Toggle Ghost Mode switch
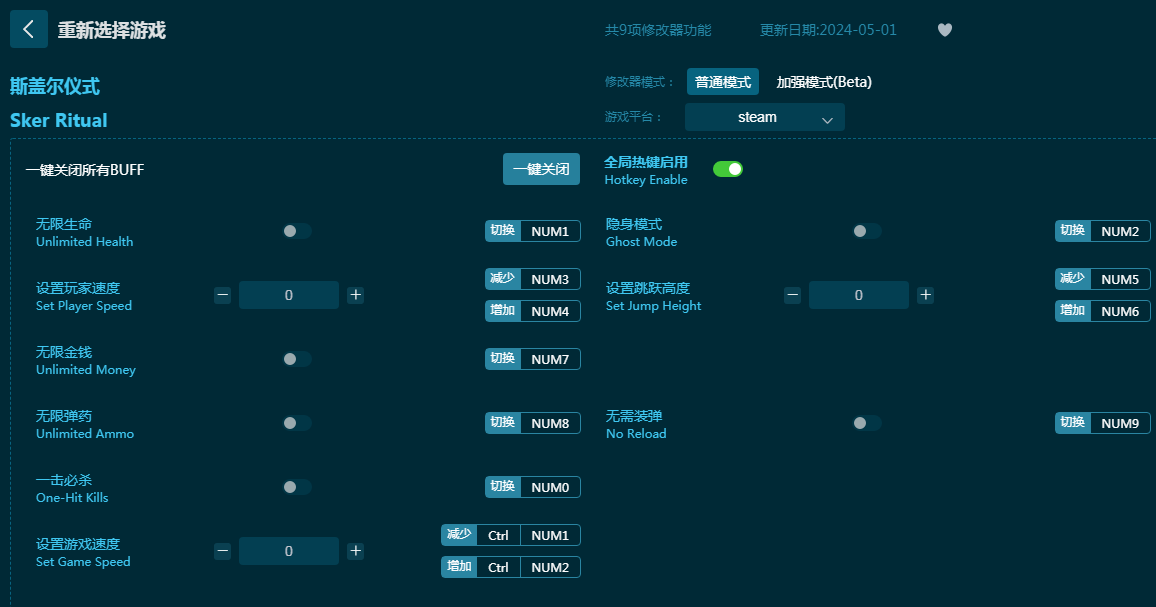 (866, 231)
